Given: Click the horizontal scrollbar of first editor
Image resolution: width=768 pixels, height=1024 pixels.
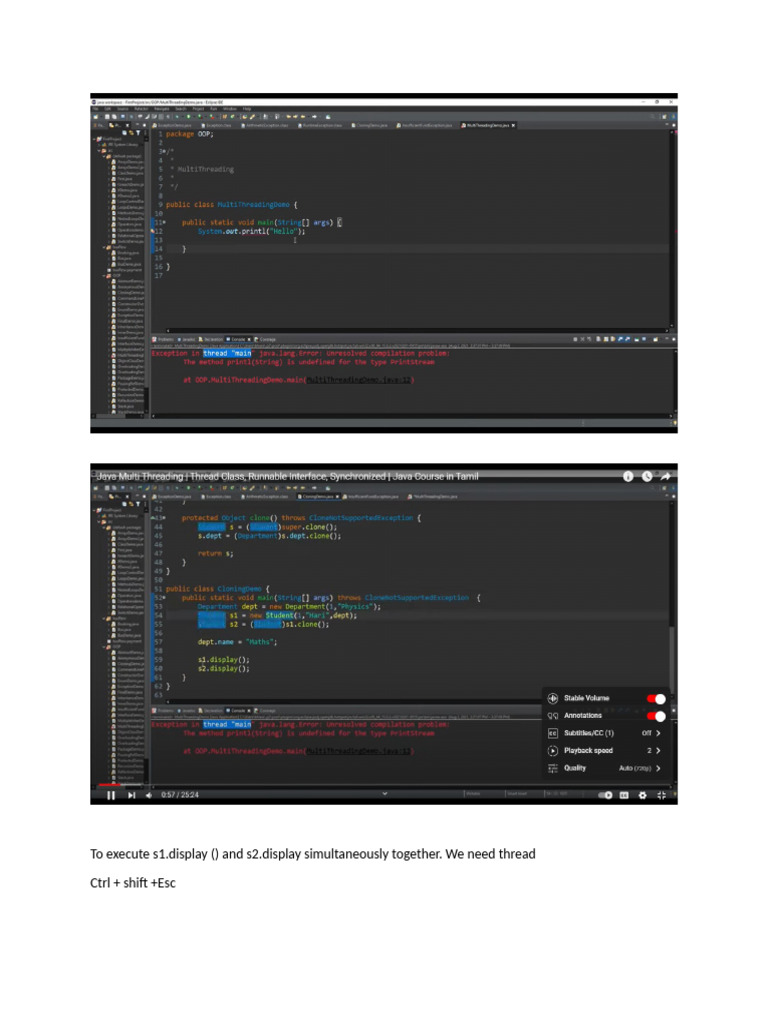Looking at the screenshot, I should pyautogui.click(x=418, y=331).
